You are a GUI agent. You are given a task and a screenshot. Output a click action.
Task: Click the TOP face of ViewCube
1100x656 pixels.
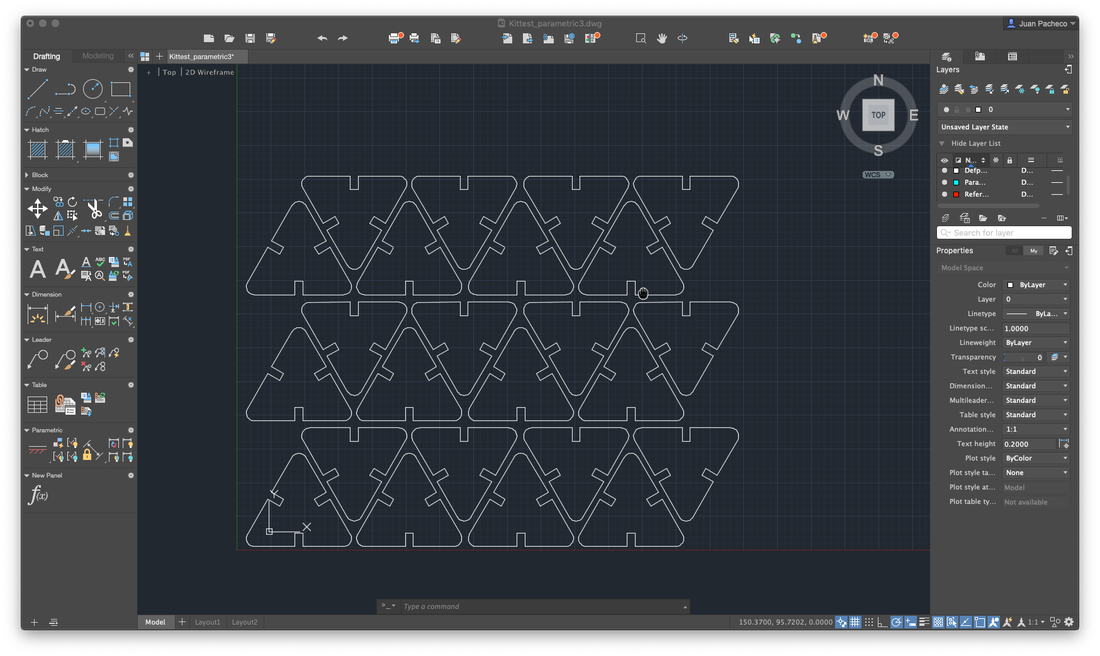point(878,115)
